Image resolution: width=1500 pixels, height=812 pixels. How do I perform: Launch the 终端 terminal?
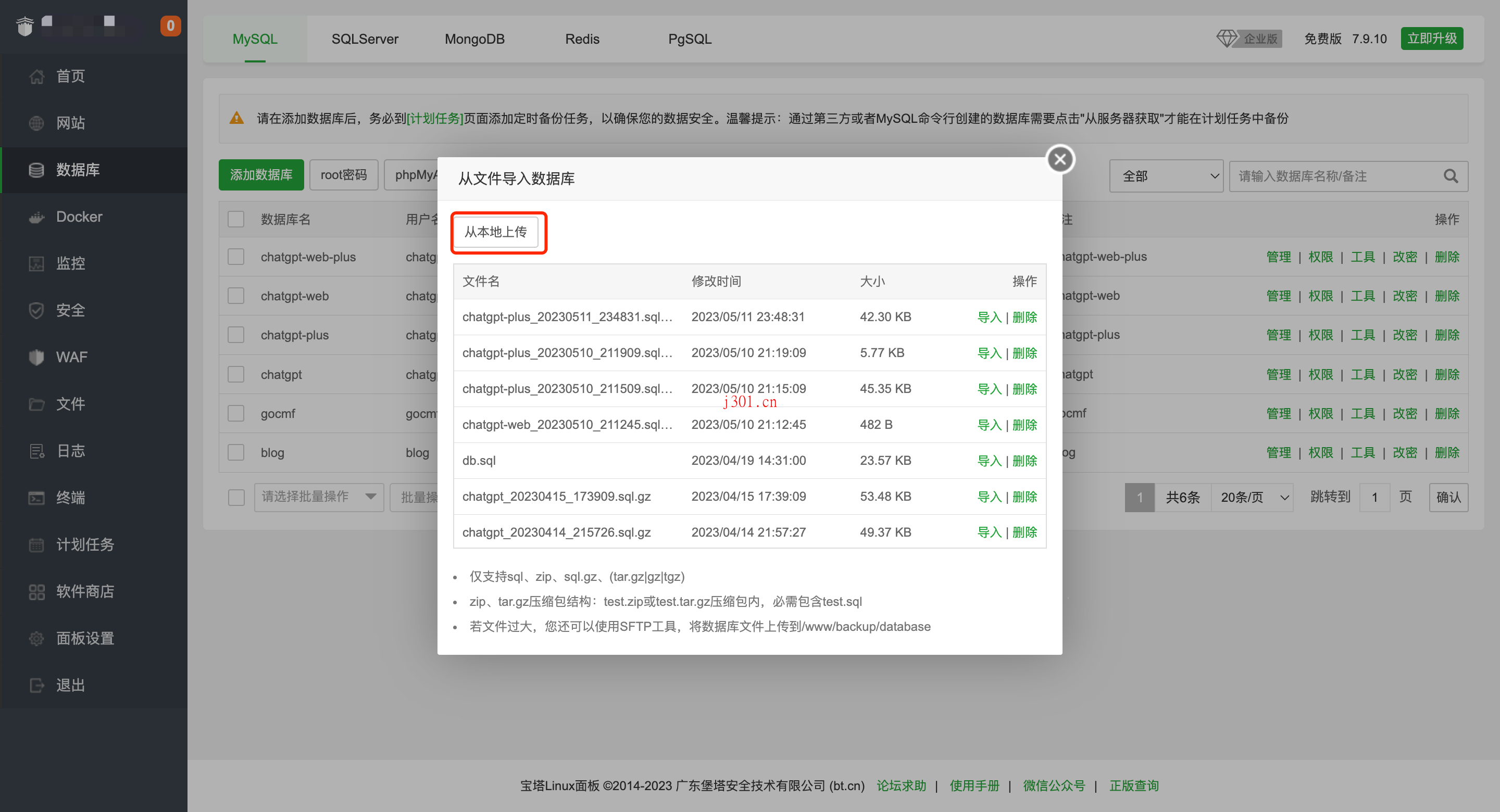70,498
